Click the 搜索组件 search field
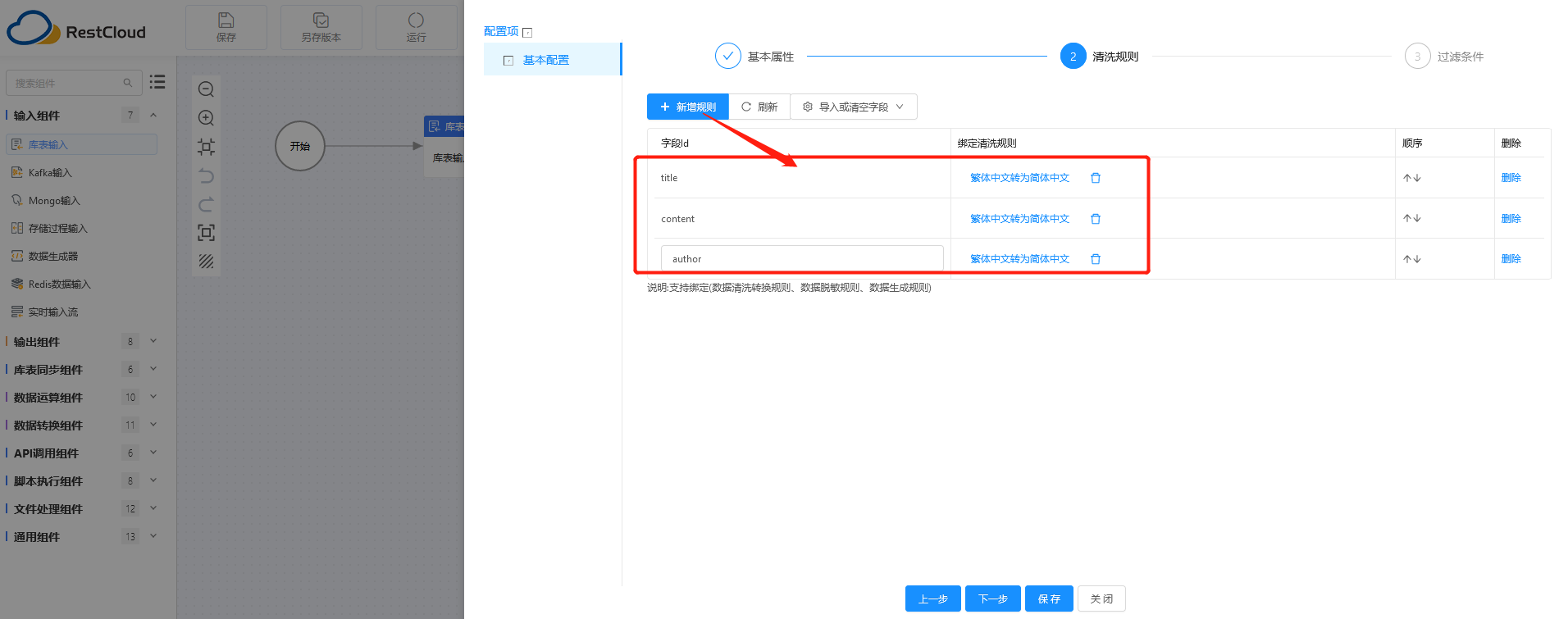The width and height of the screenshot is (1568, 619). (x=74, y=83)
